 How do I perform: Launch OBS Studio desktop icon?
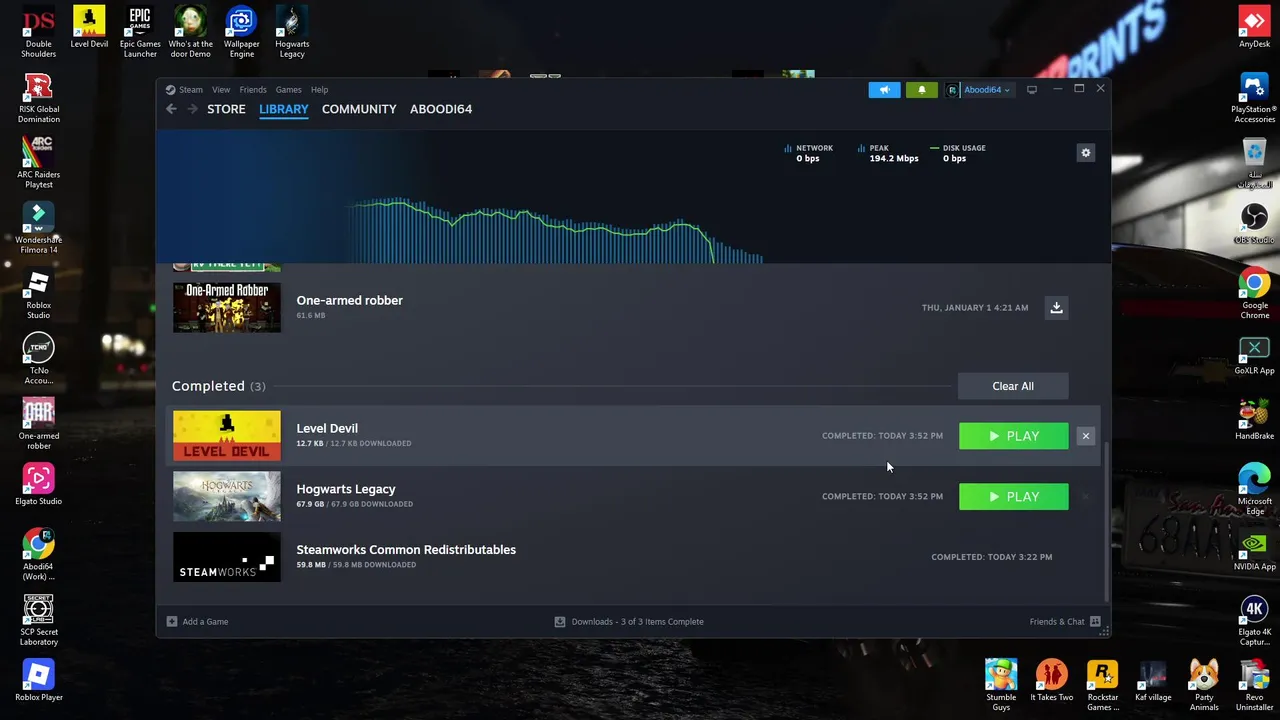[x=1254, y=224]
